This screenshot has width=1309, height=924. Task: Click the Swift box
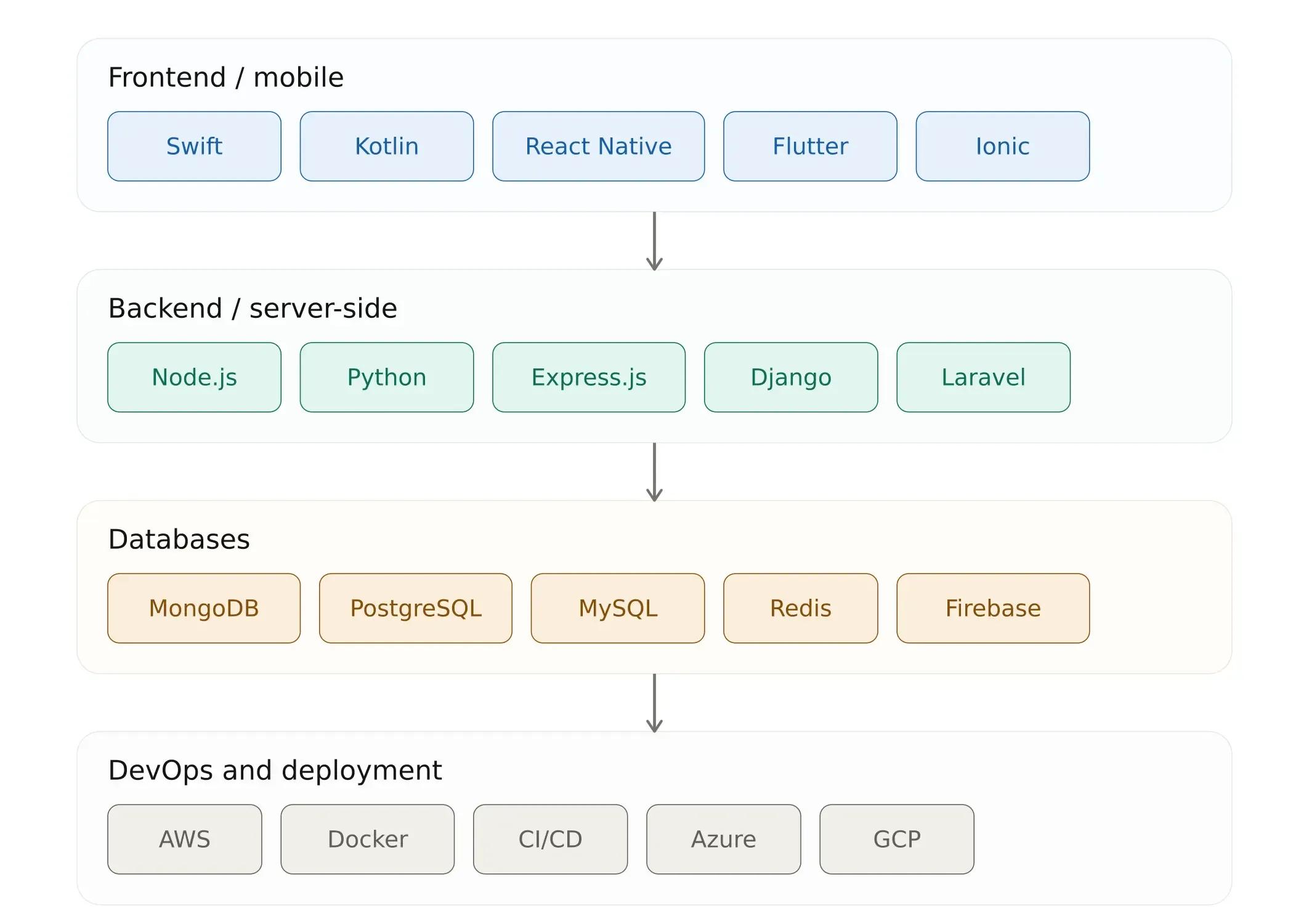(194, 146)
